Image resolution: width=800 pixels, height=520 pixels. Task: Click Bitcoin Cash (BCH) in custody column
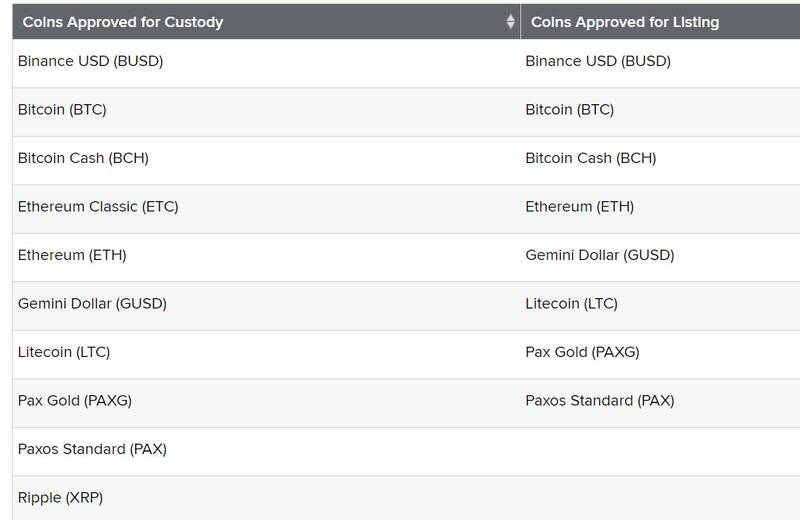(x=83, y=158)
